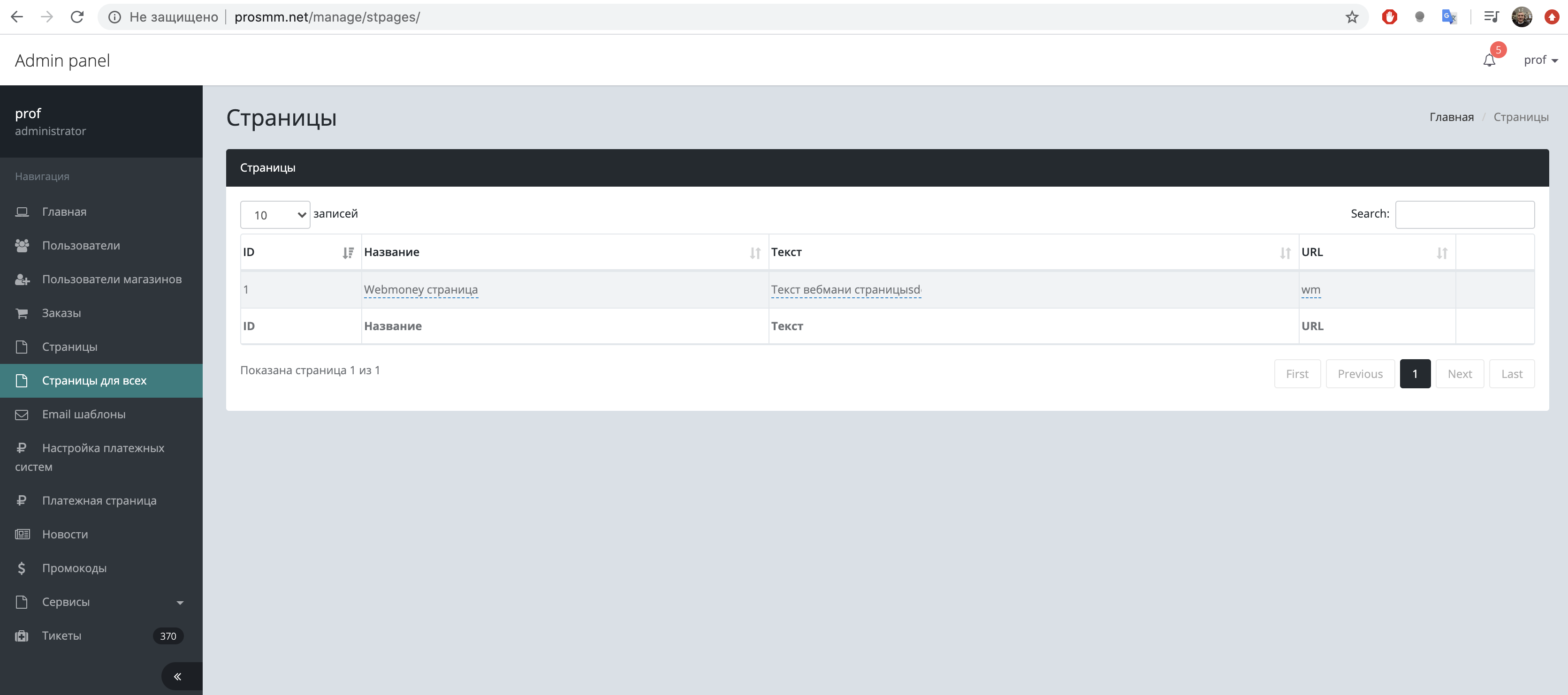This screenshot has width=1568, height=695.
Task: Open Пользователи in the sidebar
Action: click(x=81, y=245)
